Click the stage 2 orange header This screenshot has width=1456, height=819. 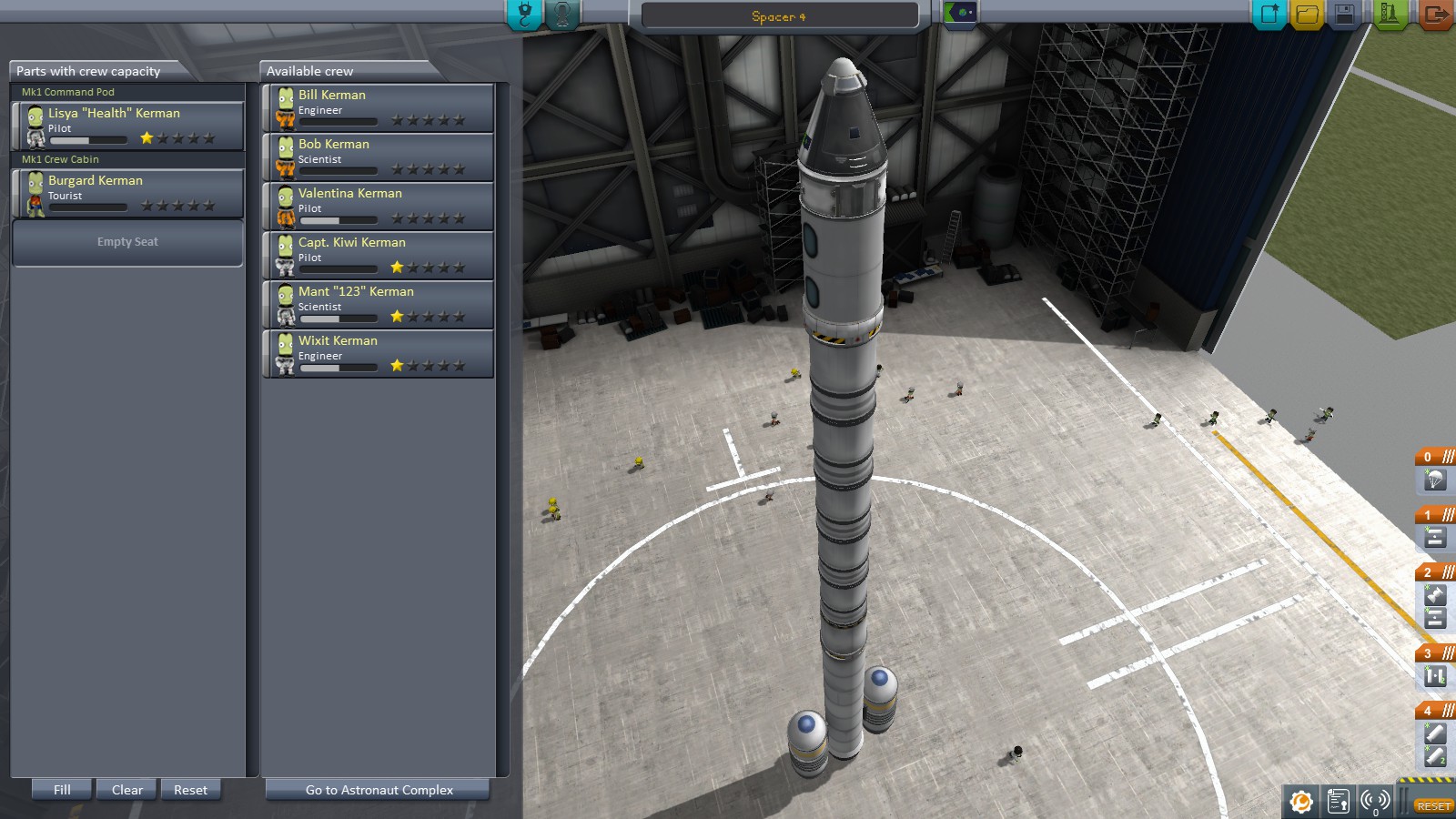coord(1435,572)
